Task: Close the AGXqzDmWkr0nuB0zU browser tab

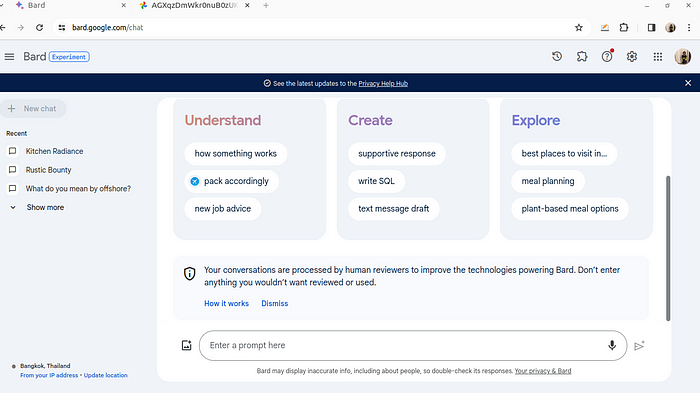Action: (x=247, y=5)
